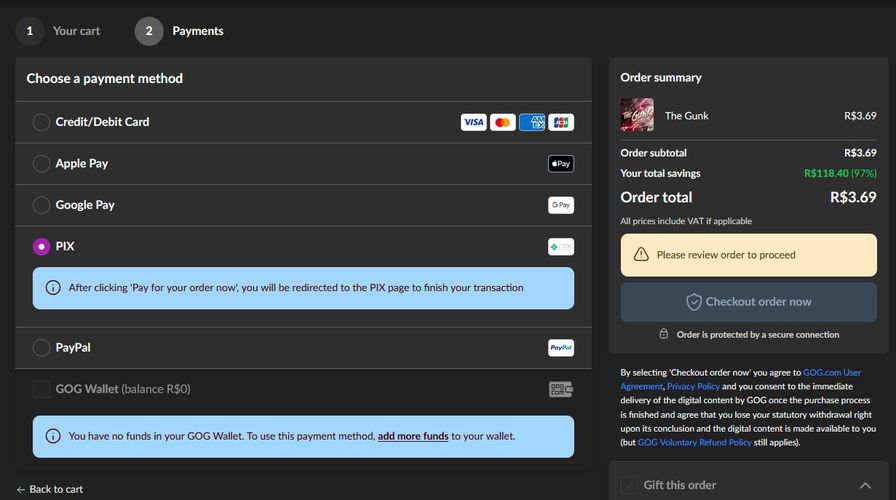
Task: Click the step 2 number circle
Action: point(149,31)
